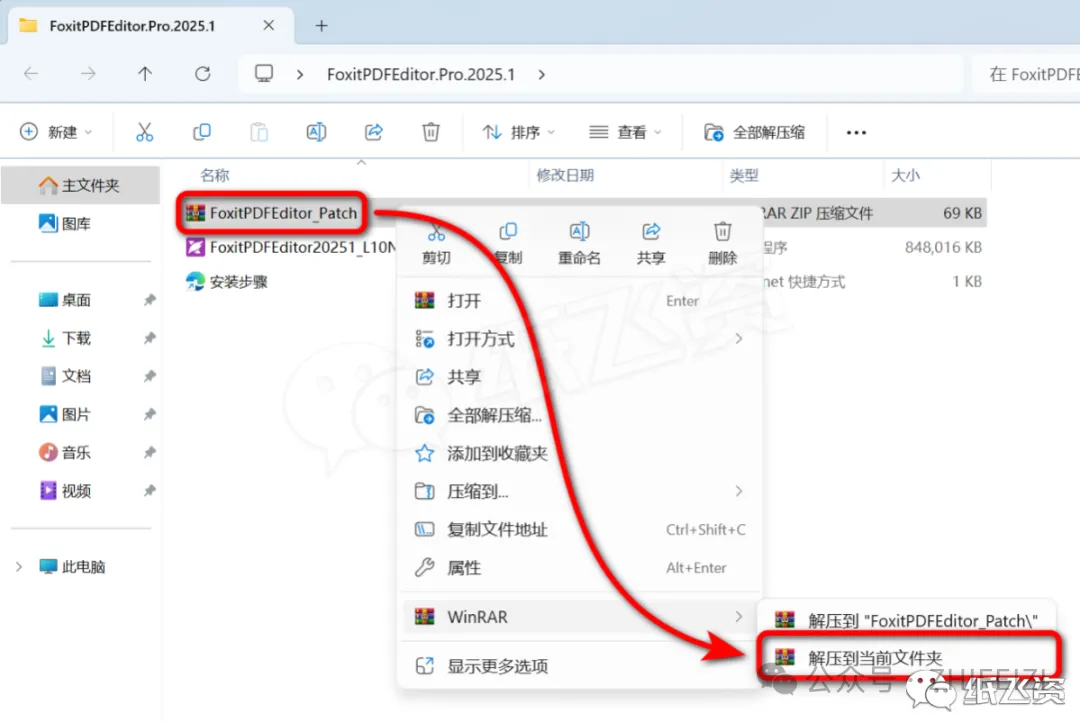
Task: Unpin 视频 using its pin icon
Action: (x=149, y=491)
